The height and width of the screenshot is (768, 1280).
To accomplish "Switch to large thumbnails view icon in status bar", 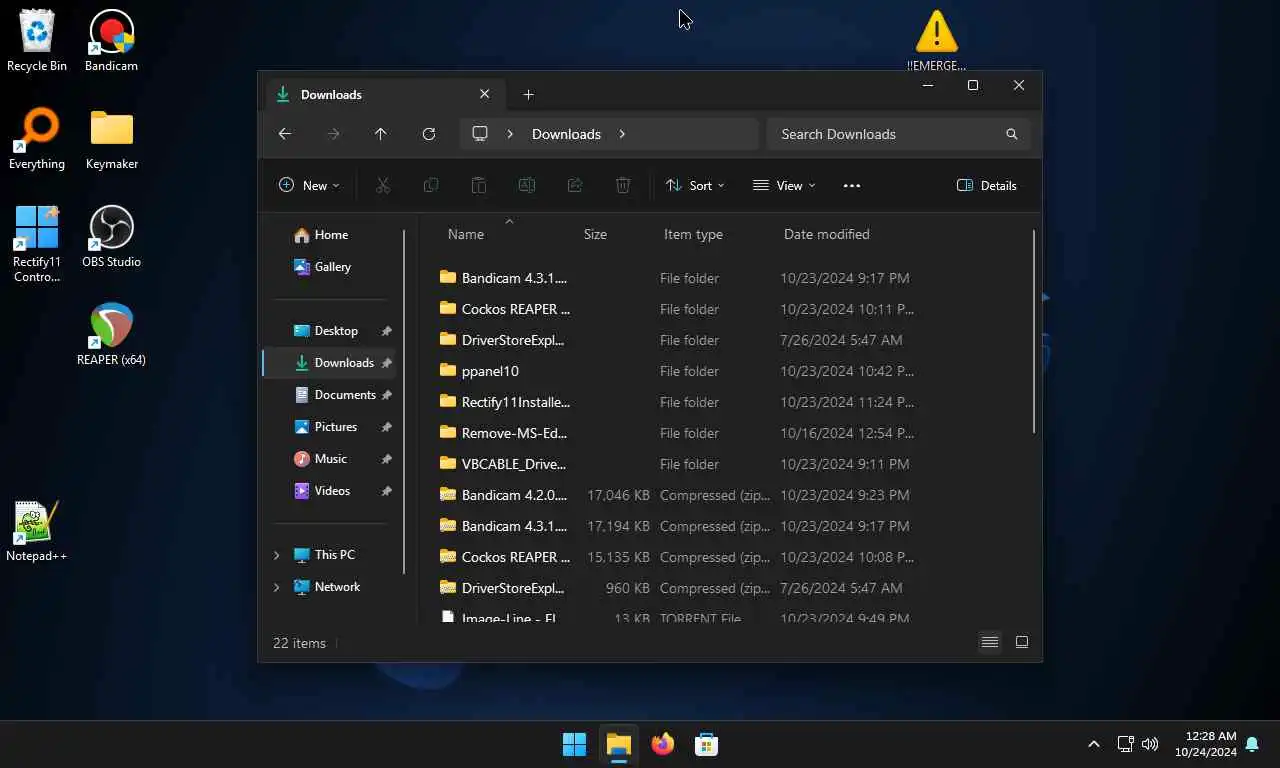I will click(x=1022, y=643).
